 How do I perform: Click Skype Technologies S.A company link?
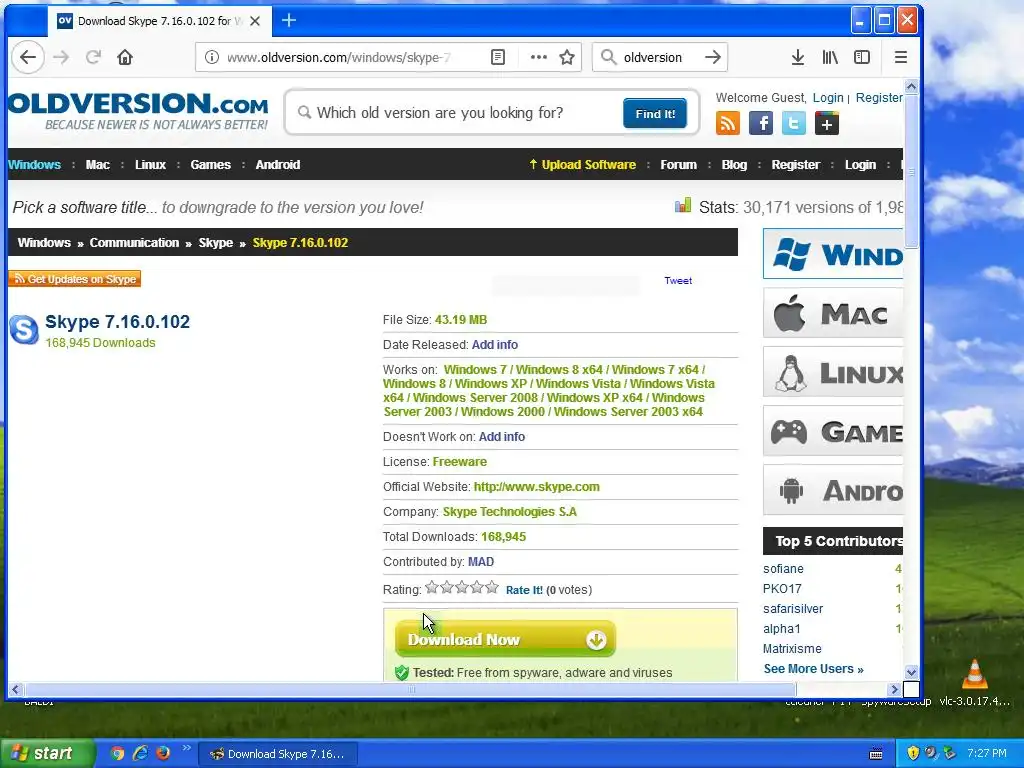[x=509, y=512]
